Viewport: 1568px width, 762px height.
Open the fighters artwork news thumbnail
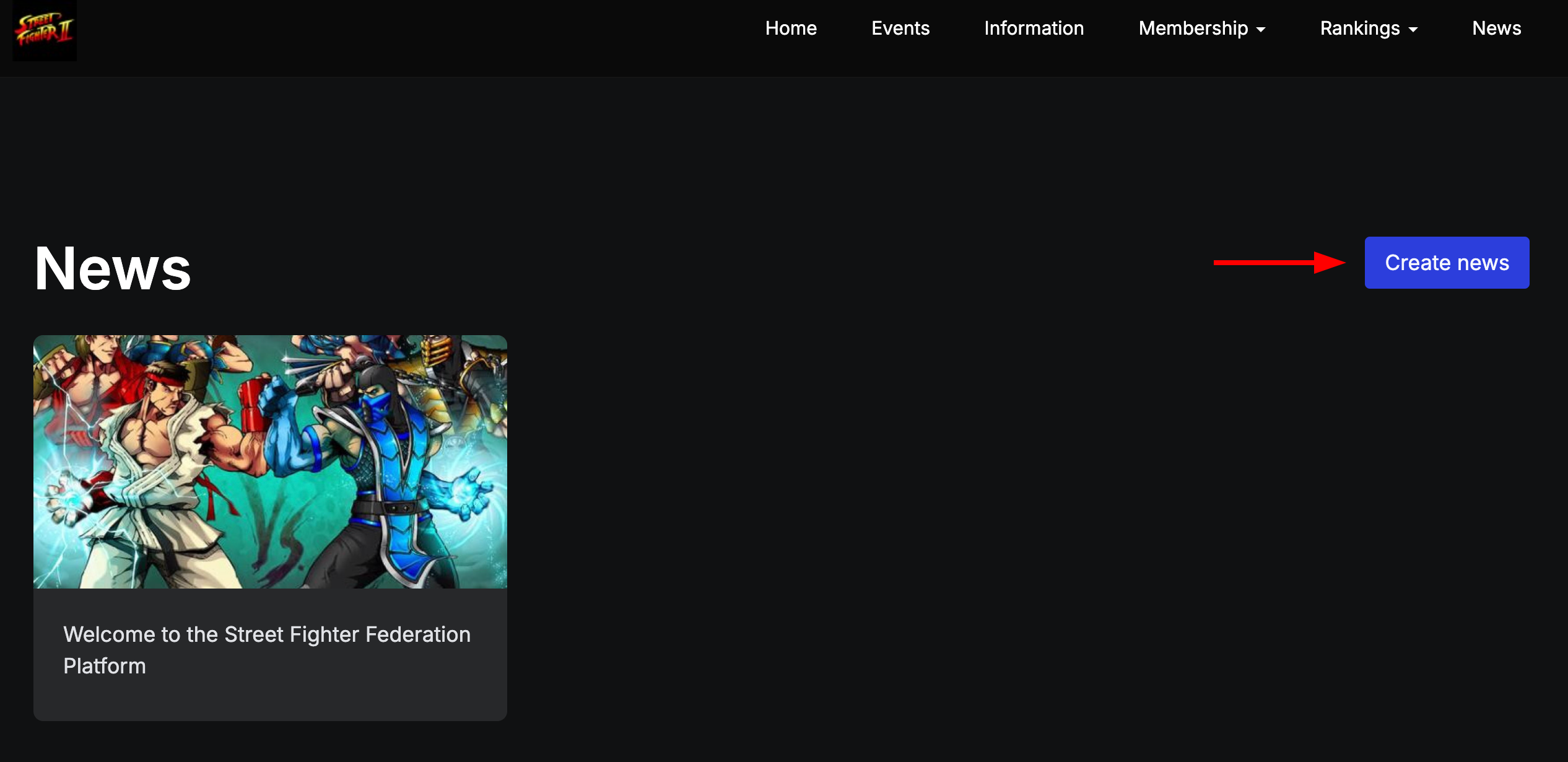tap(270, 462)
